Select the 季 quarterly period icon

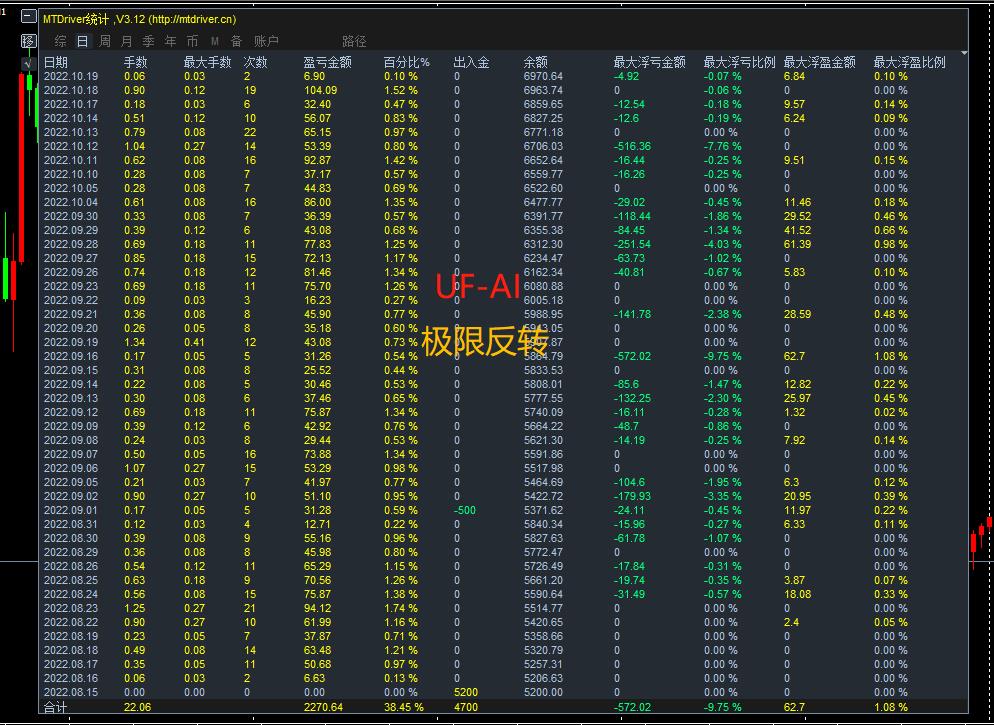[x=146, y=41]
